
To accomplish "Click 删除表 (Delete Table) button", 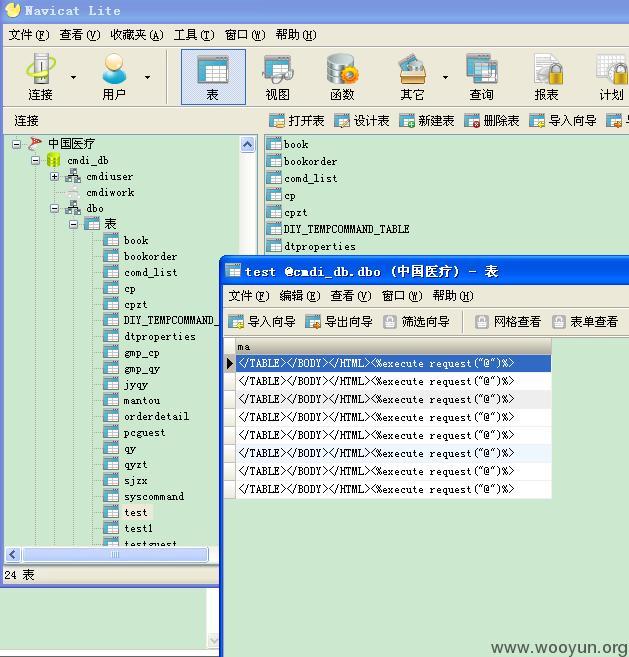I will click(x=492, y=121).
